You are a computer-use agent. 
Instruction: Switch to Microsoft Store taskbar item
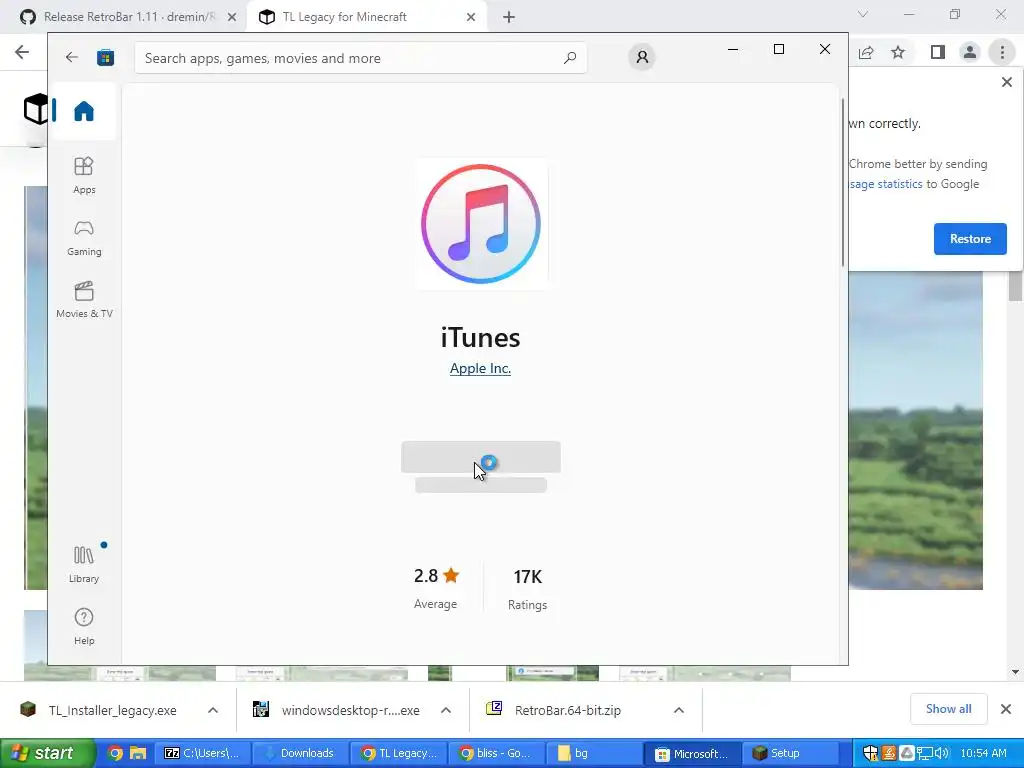692,754
